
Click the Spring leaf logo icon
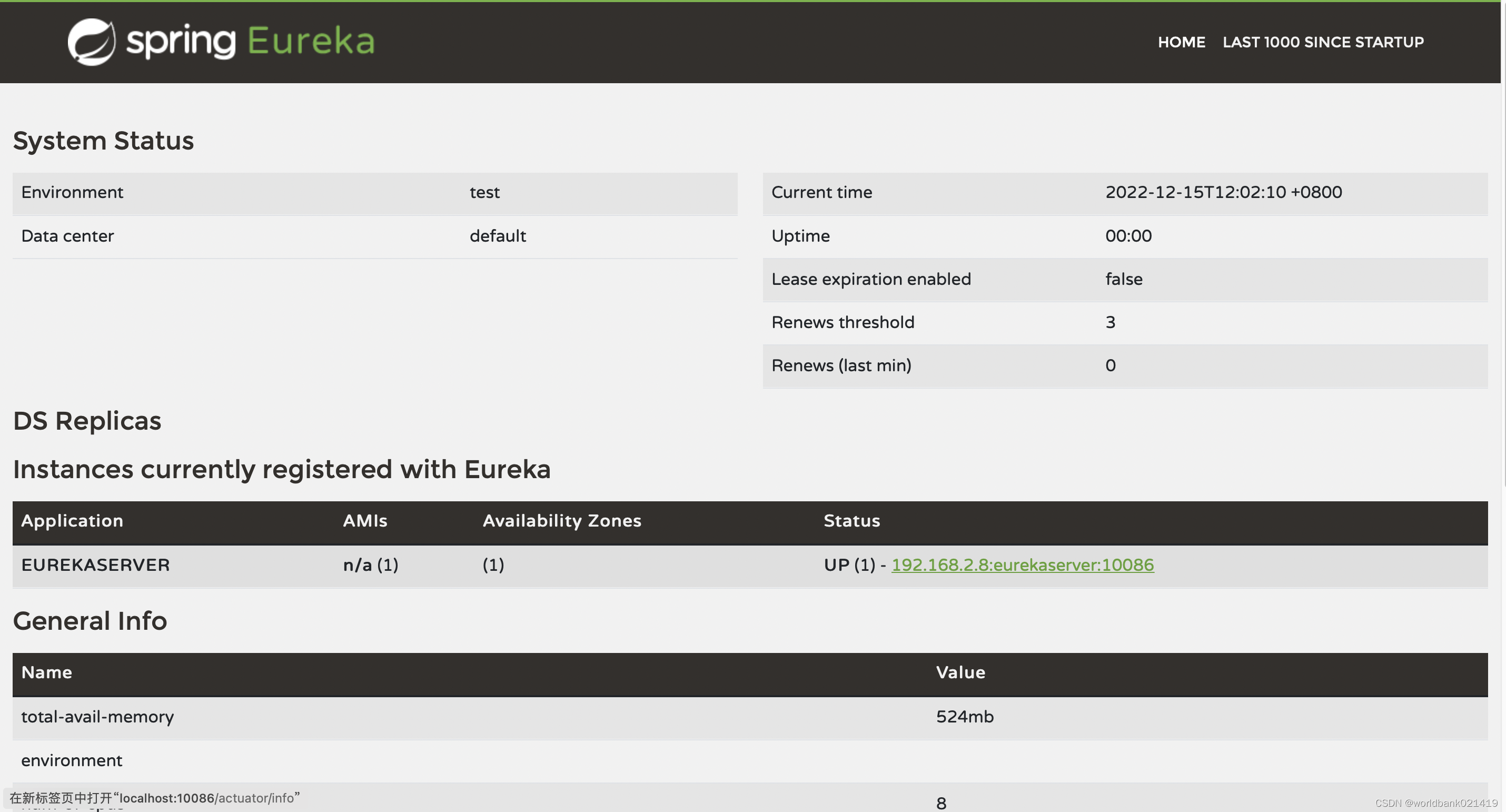(x=92, y=42)
